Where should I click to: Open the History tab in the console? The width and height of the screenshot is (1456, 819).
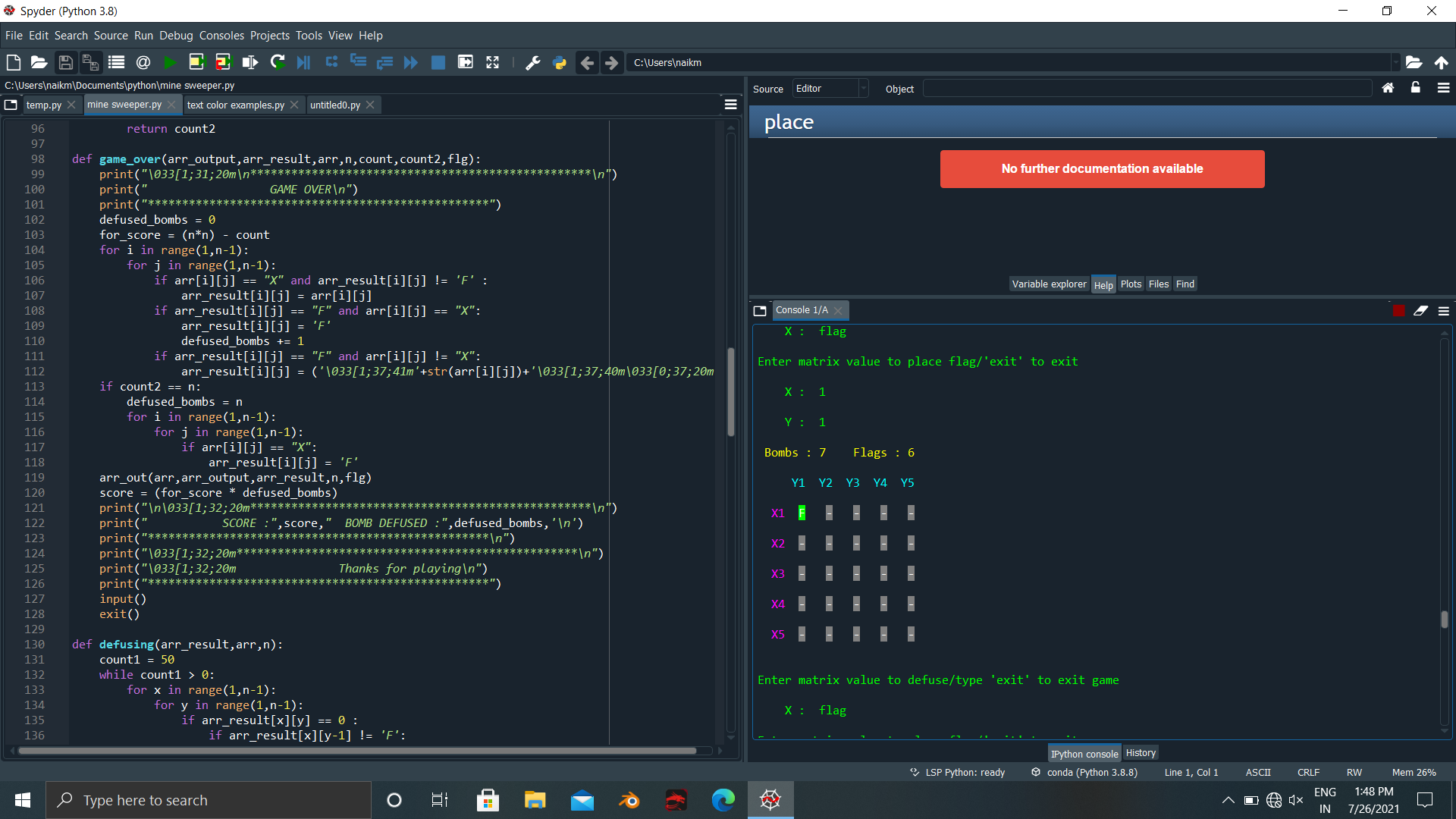[1141, 752]
